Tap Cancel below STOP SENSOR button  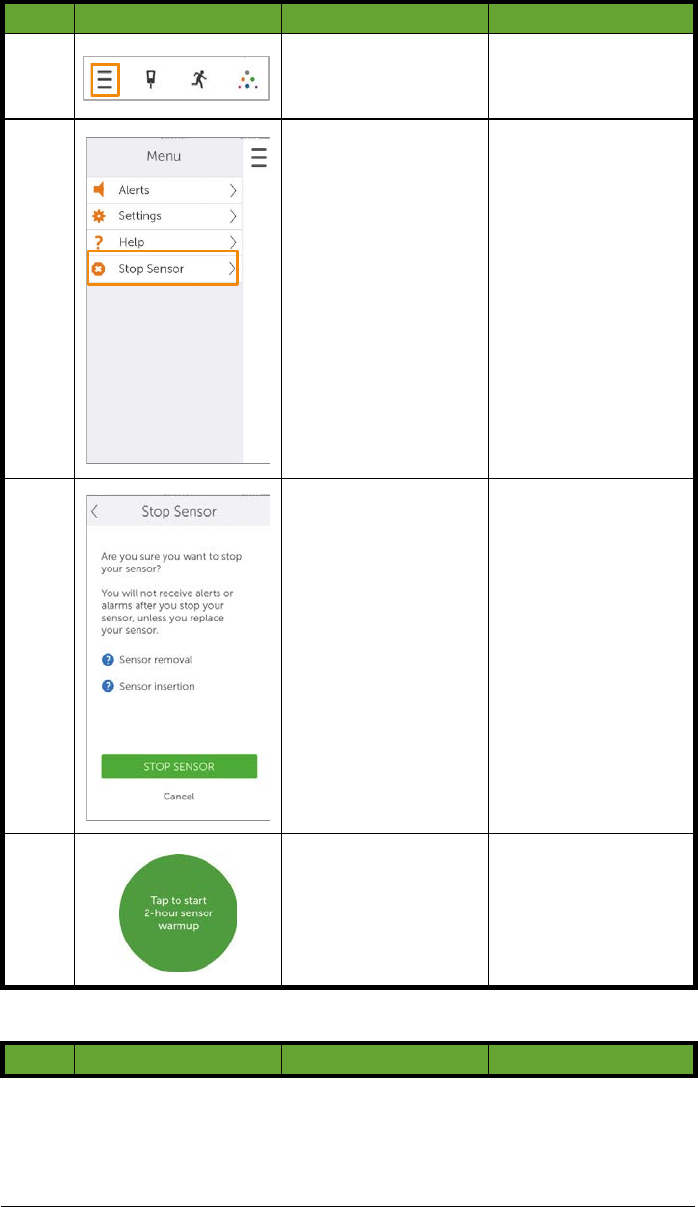pyautogui.click(x=179, y=796)
